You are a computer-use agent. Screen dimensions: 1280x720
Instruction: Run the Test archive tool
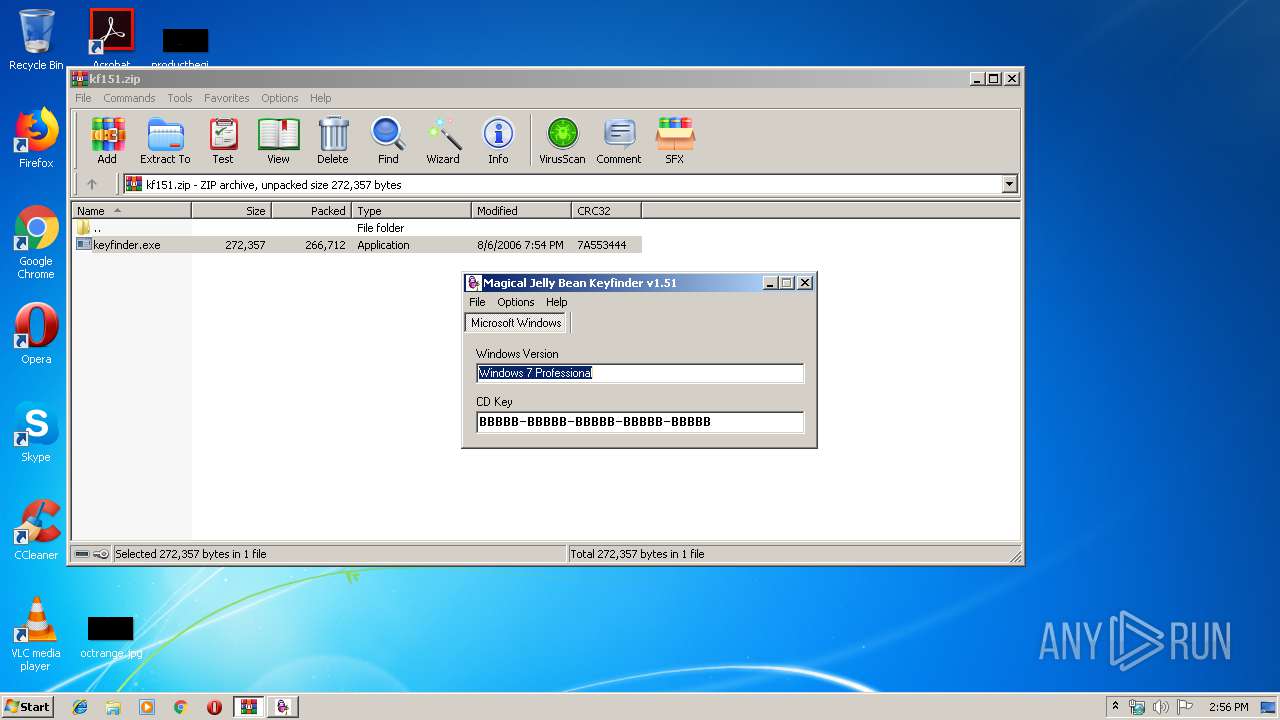click(x=223, y=140)
